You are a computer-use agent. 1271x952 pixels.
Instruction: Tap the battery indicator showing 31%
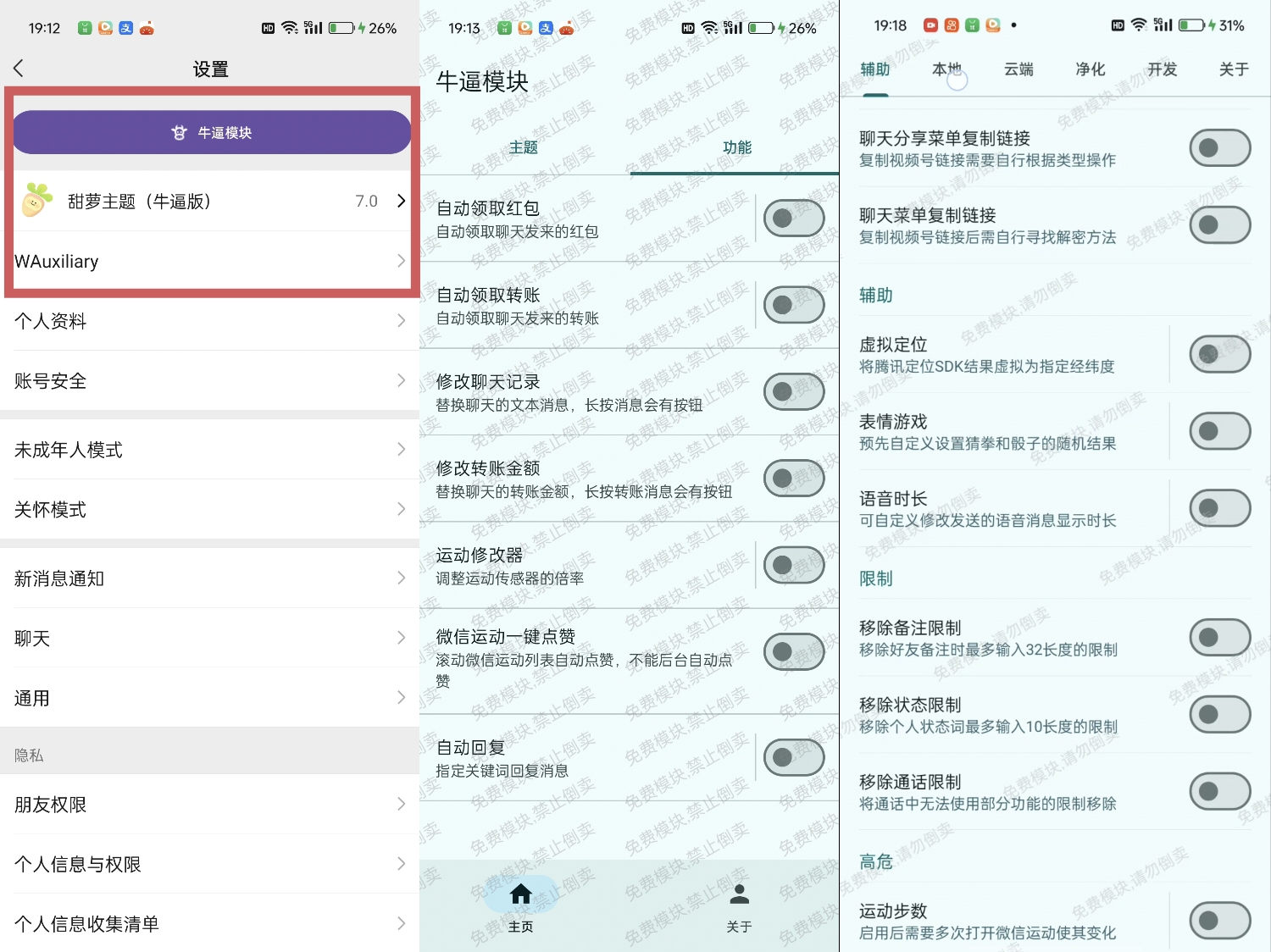point(1191,25)
